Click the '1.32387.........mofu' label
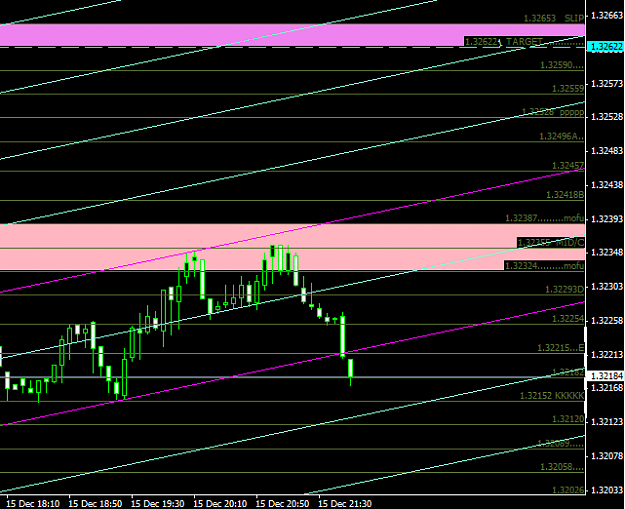 (x=544, y=218)
